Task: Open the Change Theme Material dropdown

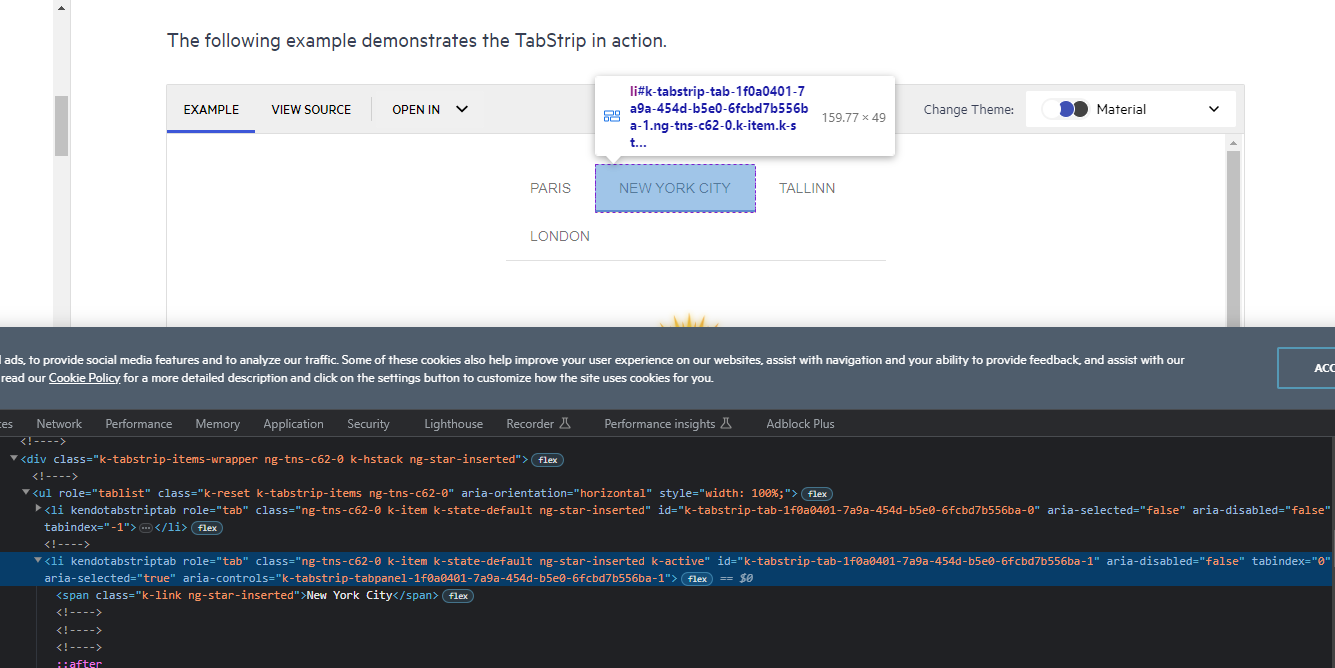Action: [1131, 109]
